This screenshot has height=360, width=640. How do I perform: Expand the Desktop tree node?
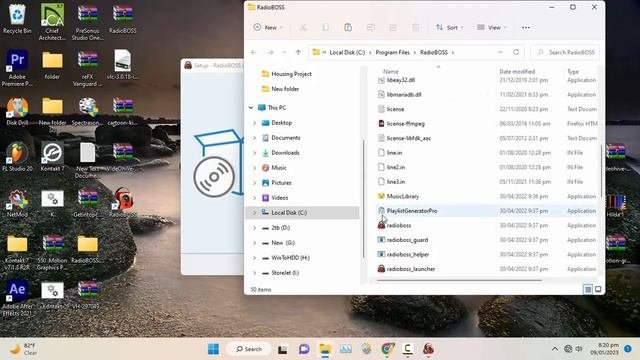point(254,123)
